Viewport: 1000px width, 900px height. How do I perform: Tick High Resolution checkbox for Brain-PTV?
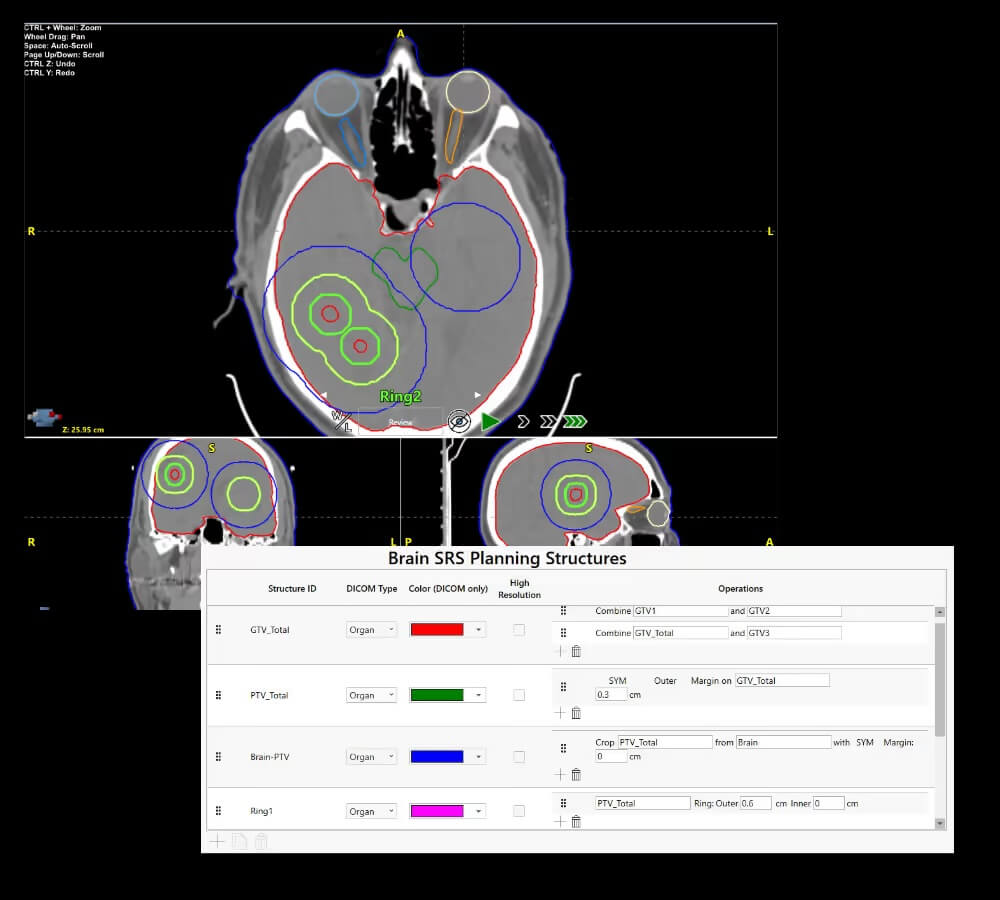[519, 757]
